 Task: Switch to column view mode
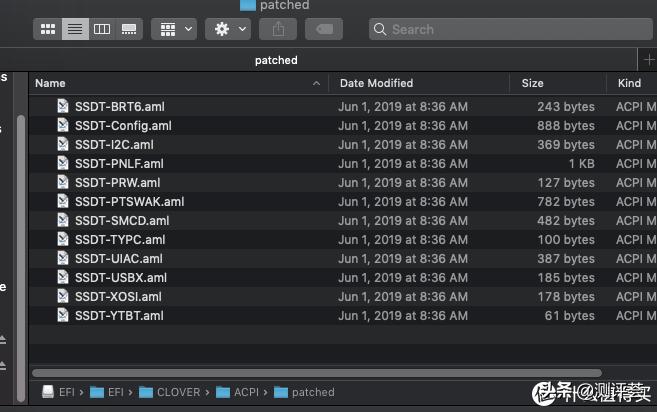click(x=101, y=29)
